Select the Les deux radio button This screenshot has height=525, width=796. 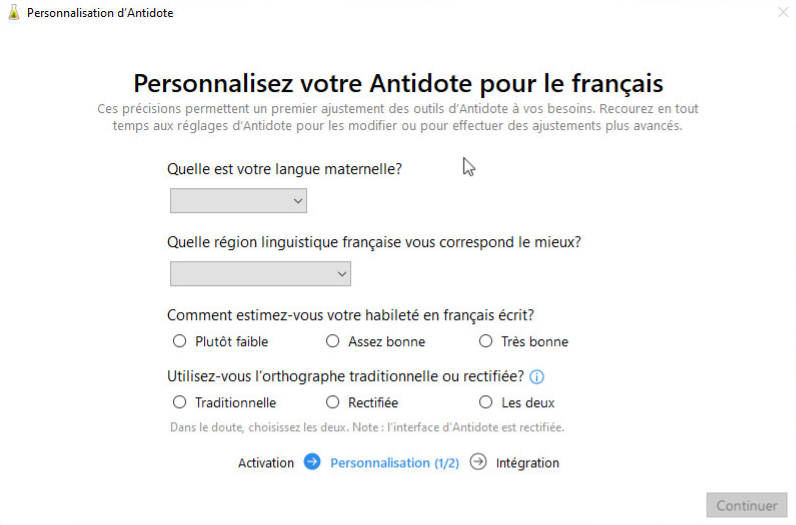486,402
